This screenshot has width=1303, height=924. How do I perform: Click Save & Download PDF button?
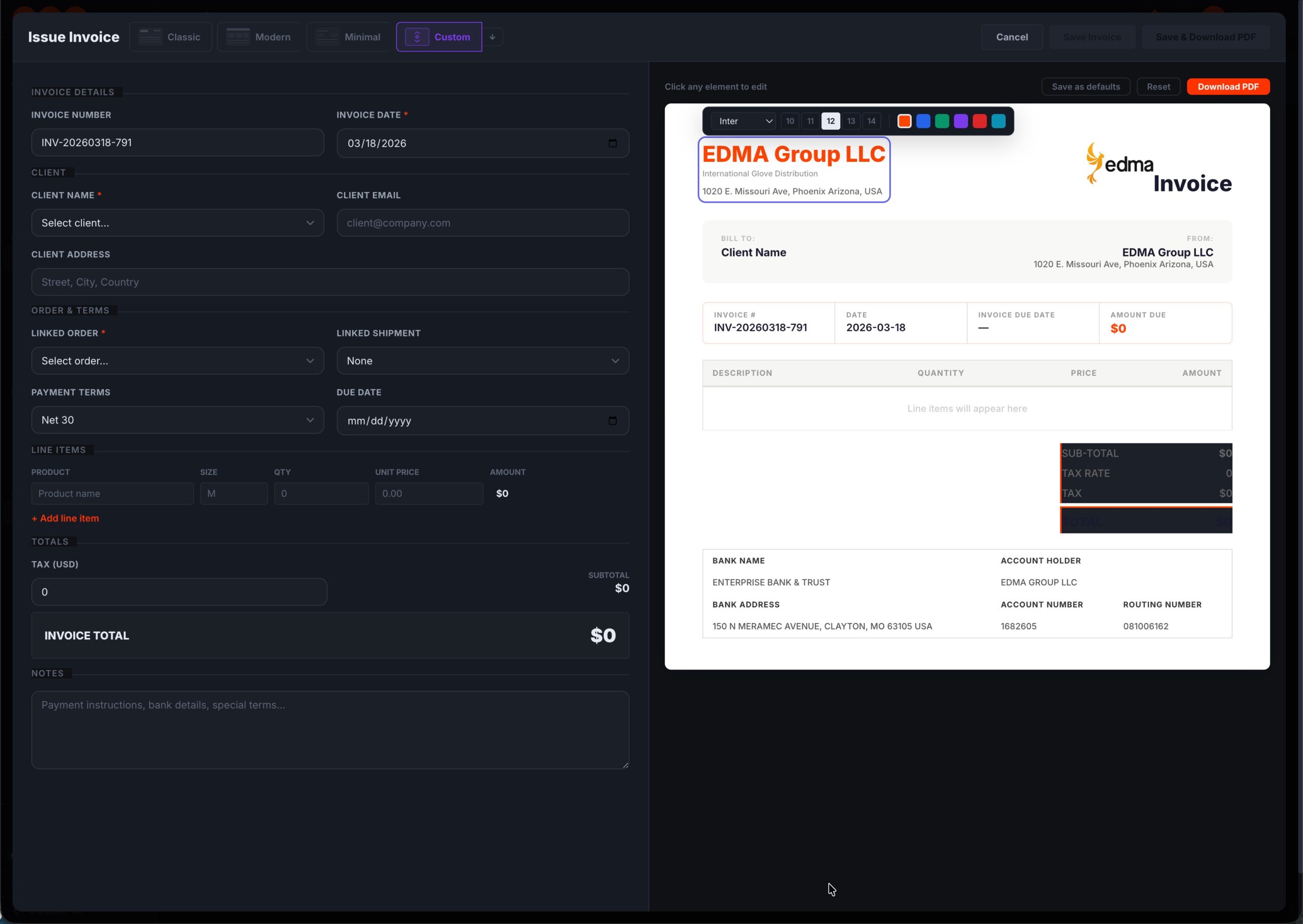coord(1205,37)
